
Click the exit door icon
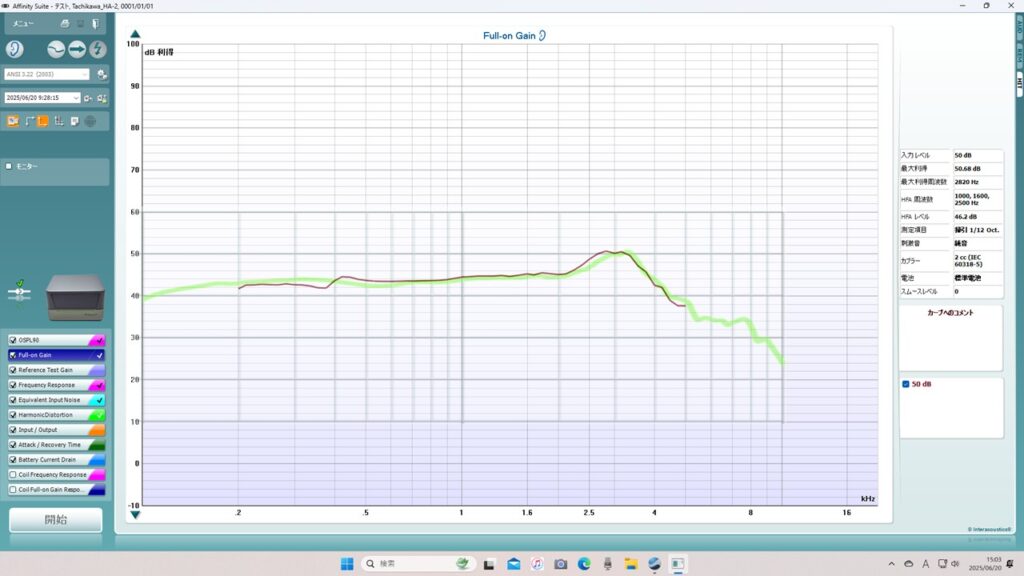pos(95,24)
